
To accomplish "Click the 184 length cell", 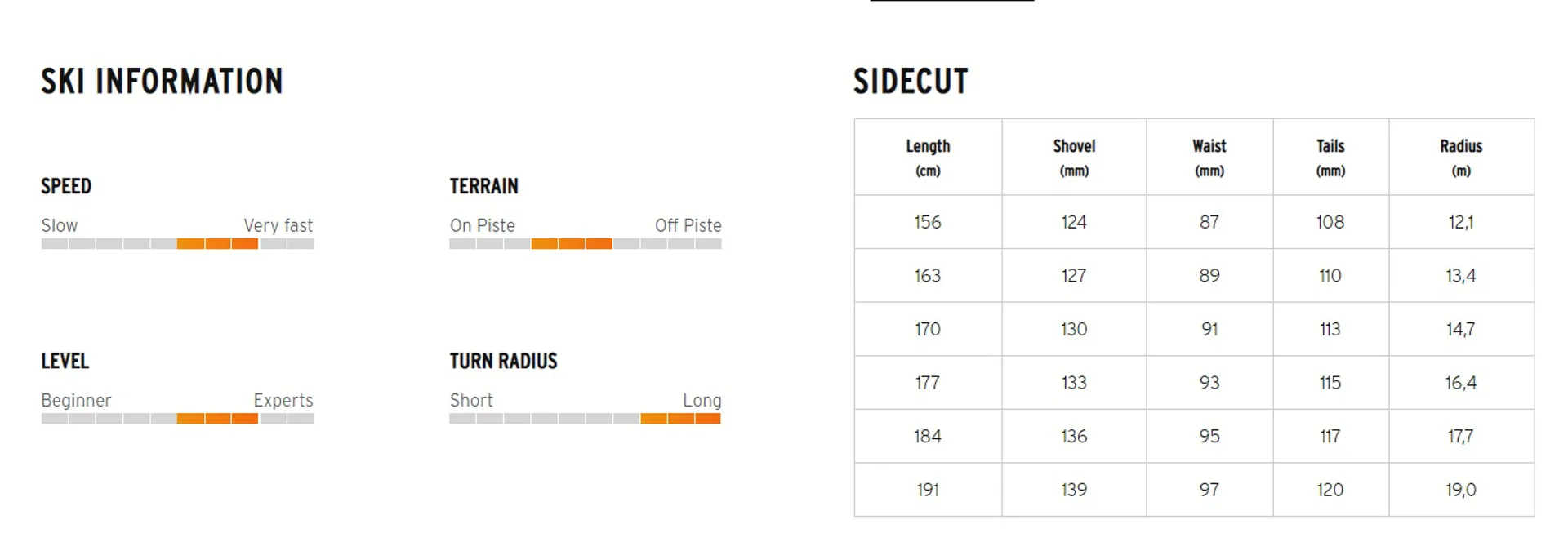I will 928,437.
